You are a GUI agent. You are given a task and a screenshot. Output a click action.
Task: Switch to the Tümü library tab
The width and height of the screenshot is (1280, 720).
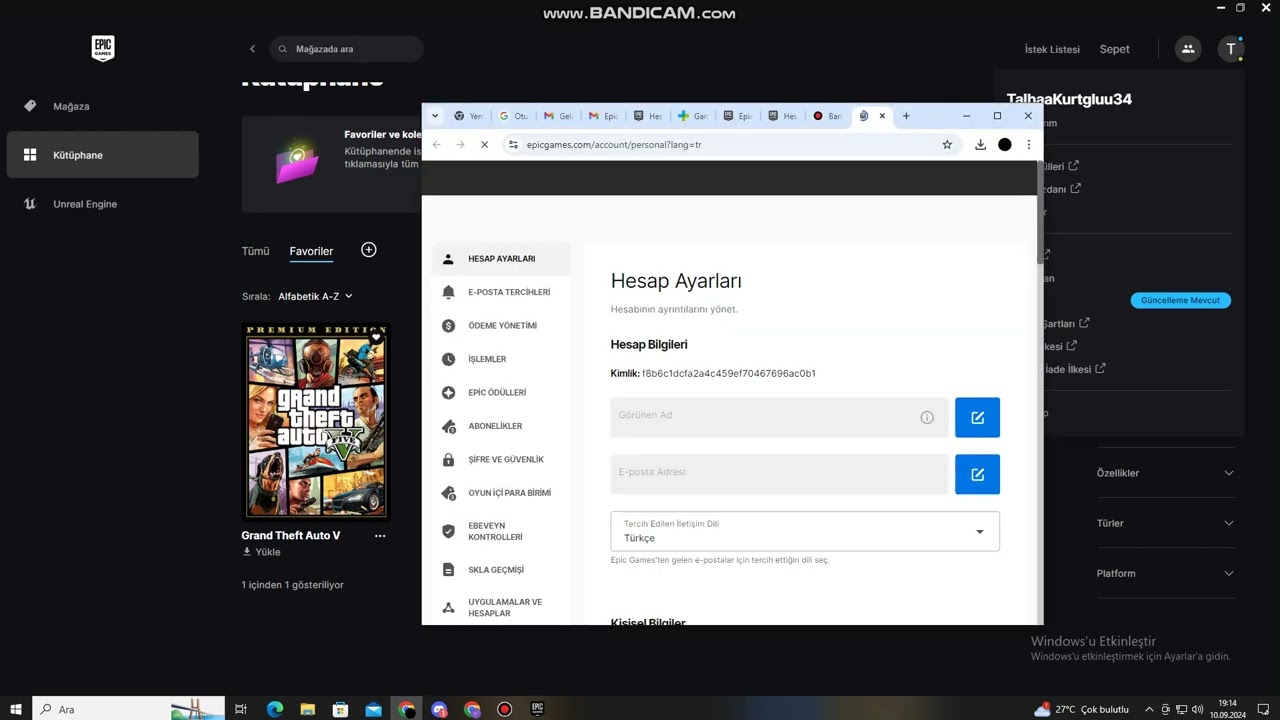(256, 251)
